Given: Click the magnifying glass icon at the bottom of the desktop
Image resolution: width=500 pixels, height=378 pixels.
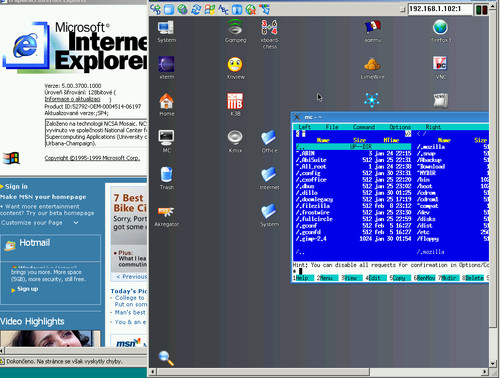Looking at the screenshot, I should tap(166, 358).
